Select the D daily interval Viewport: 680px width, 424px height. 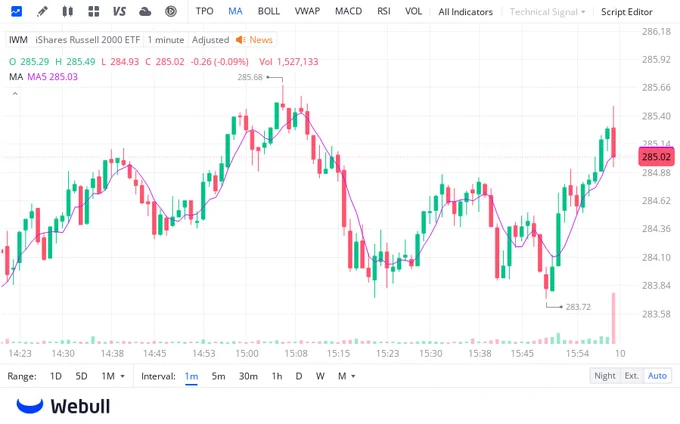click(x=298, y=376)
